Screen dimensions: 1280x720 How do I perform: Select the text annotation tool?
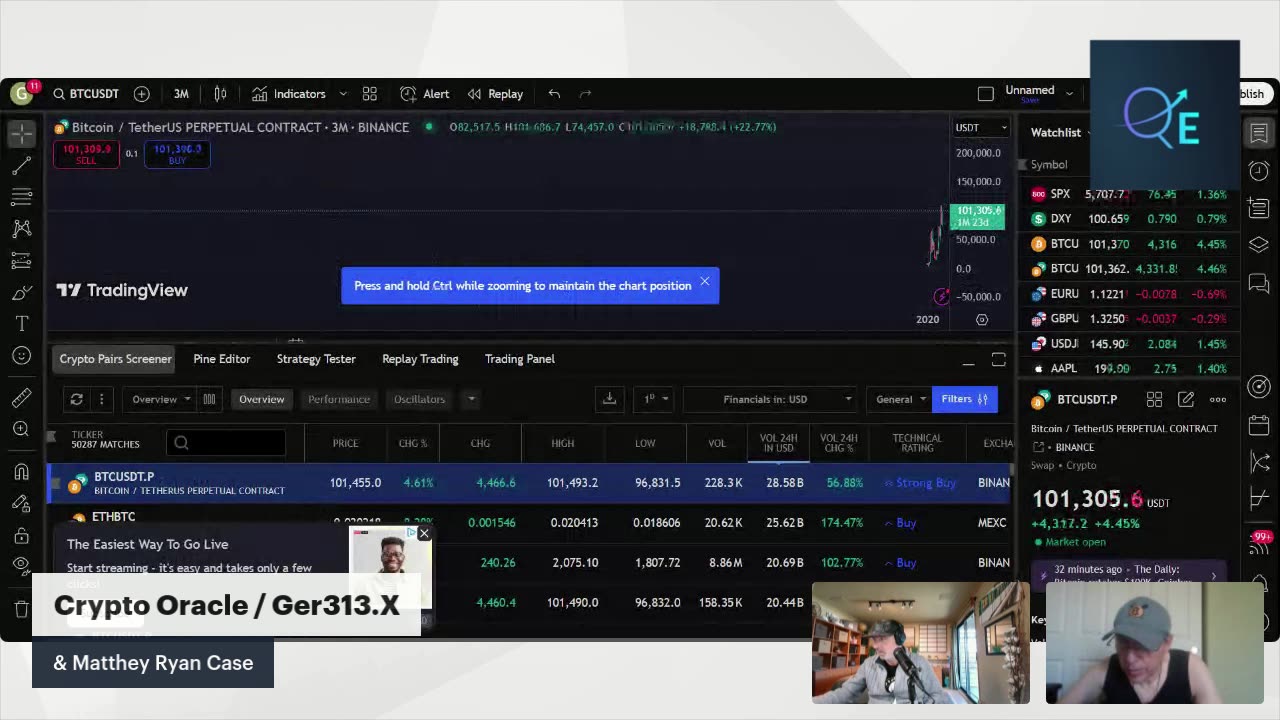point(22,324)
